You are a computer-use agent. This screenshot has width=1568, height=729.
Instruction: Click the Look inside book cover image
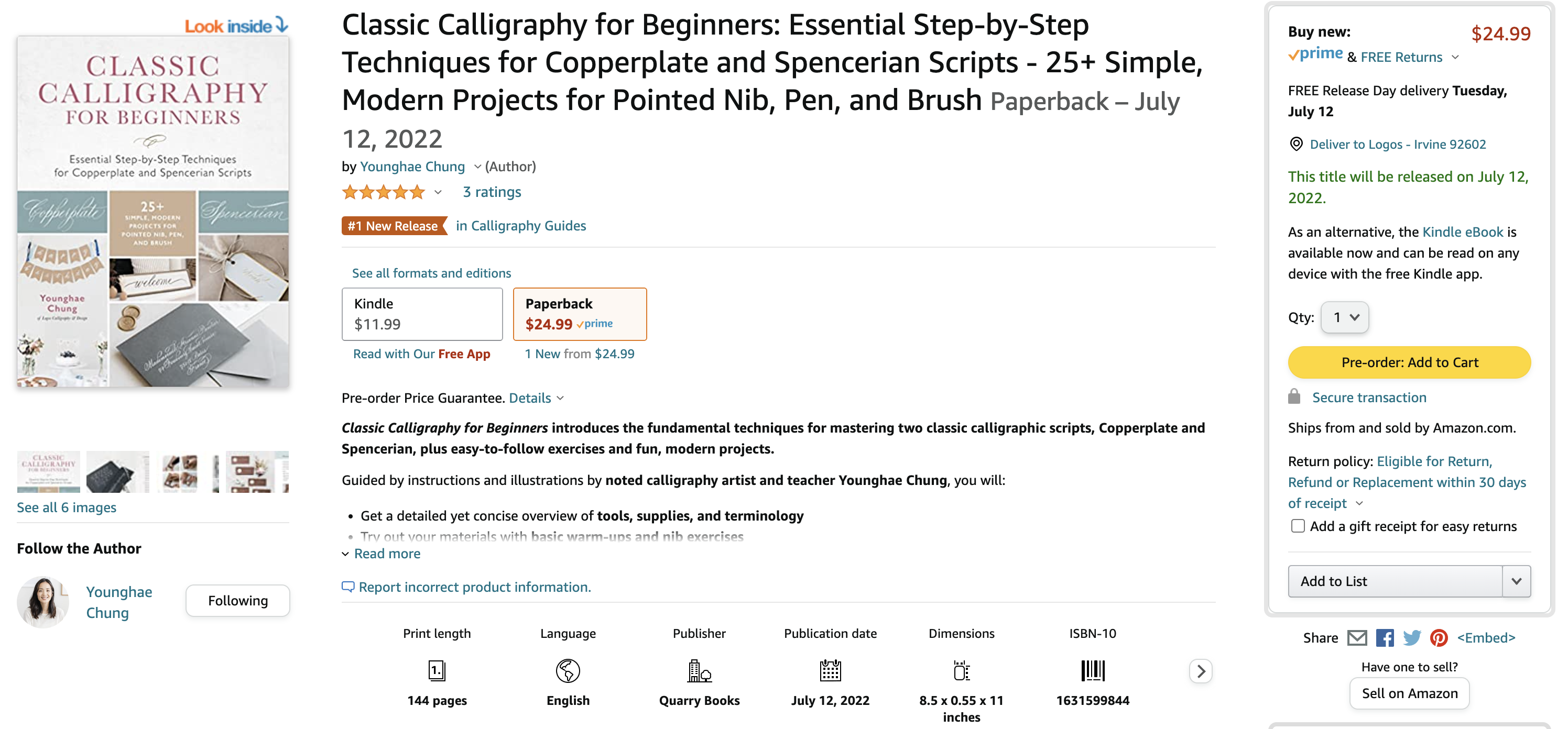click(x=153, y=211)
